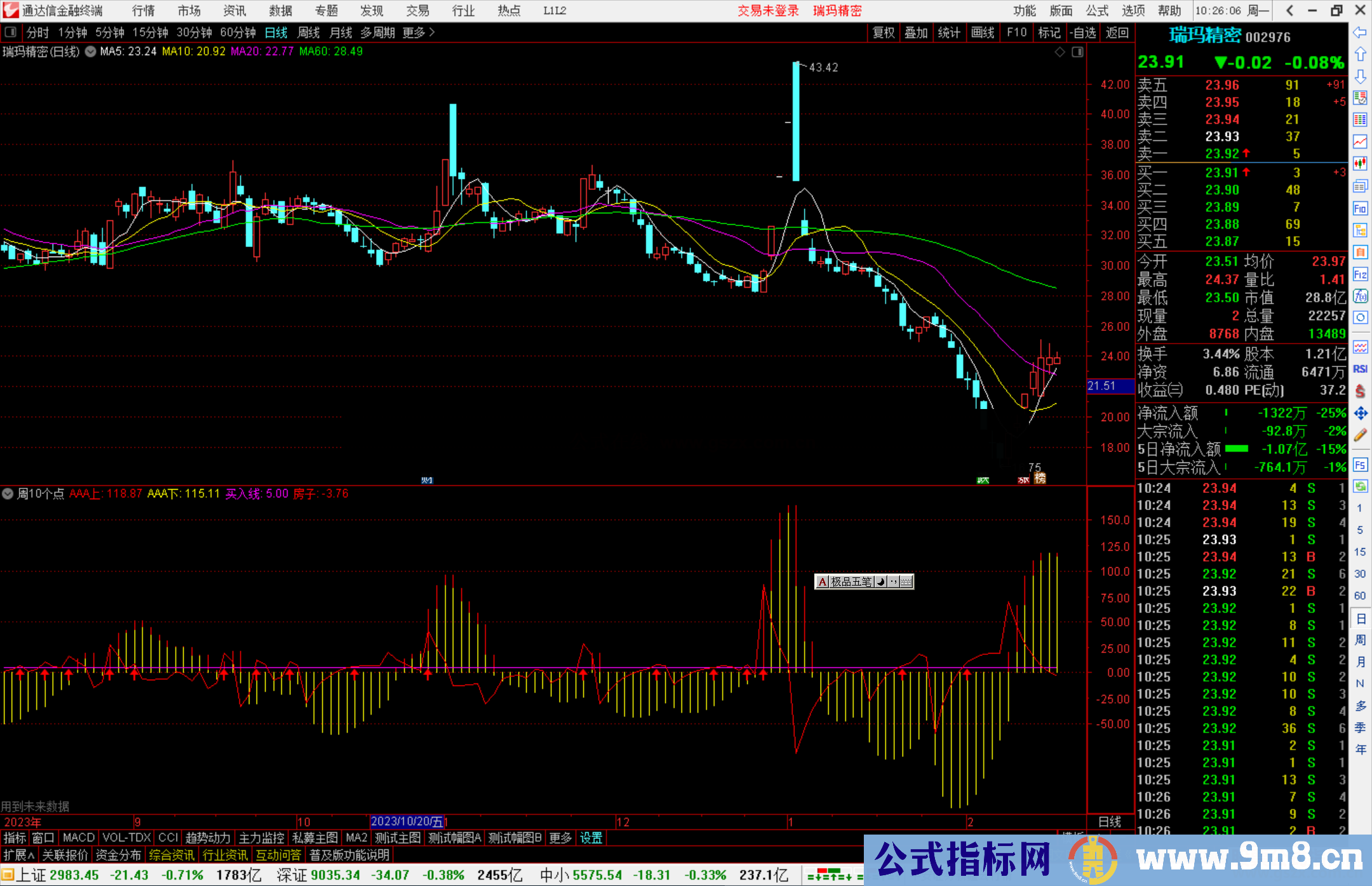Click the F10 company info sidebar icon

click(1360, 208)
